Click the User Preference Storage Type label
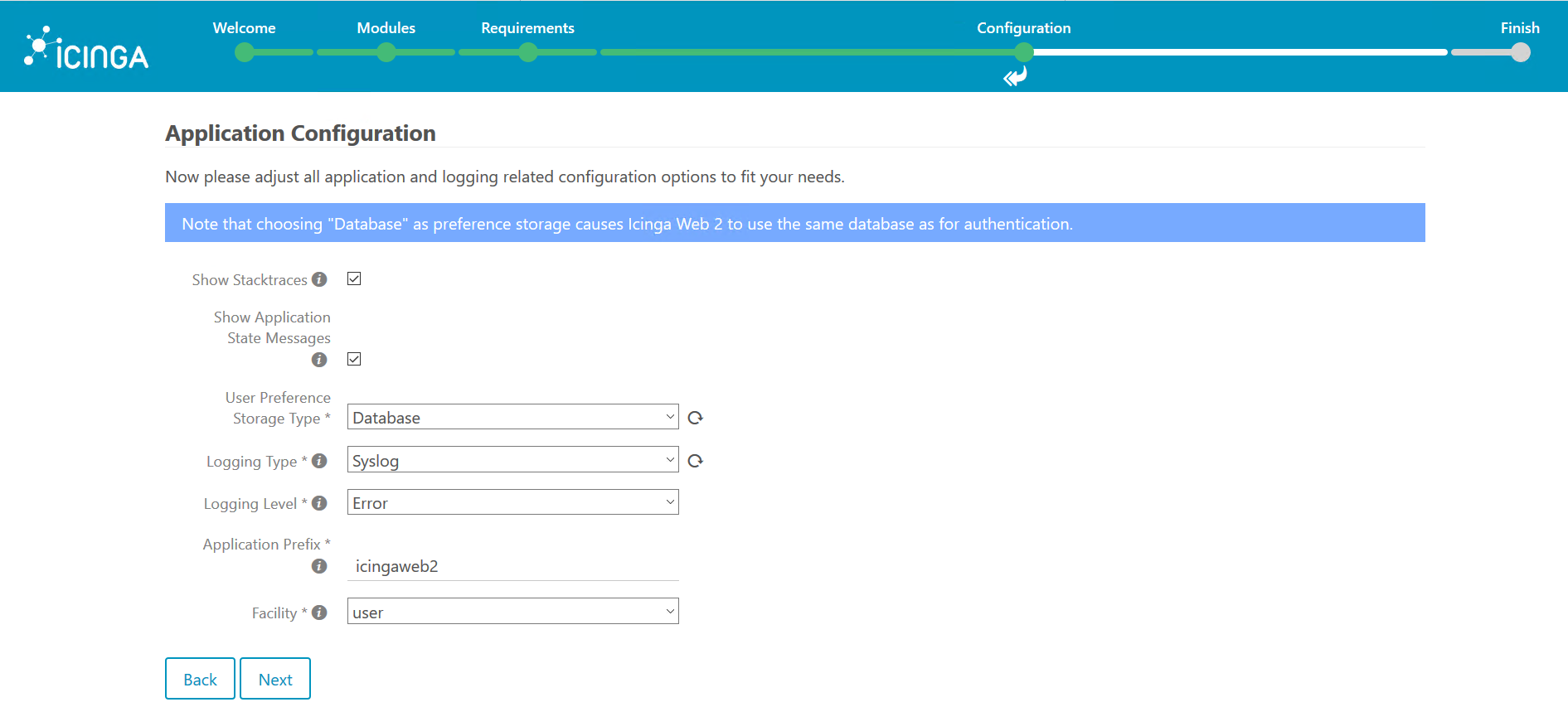The height and width of the screenshot is (707, 1568). 278,408
